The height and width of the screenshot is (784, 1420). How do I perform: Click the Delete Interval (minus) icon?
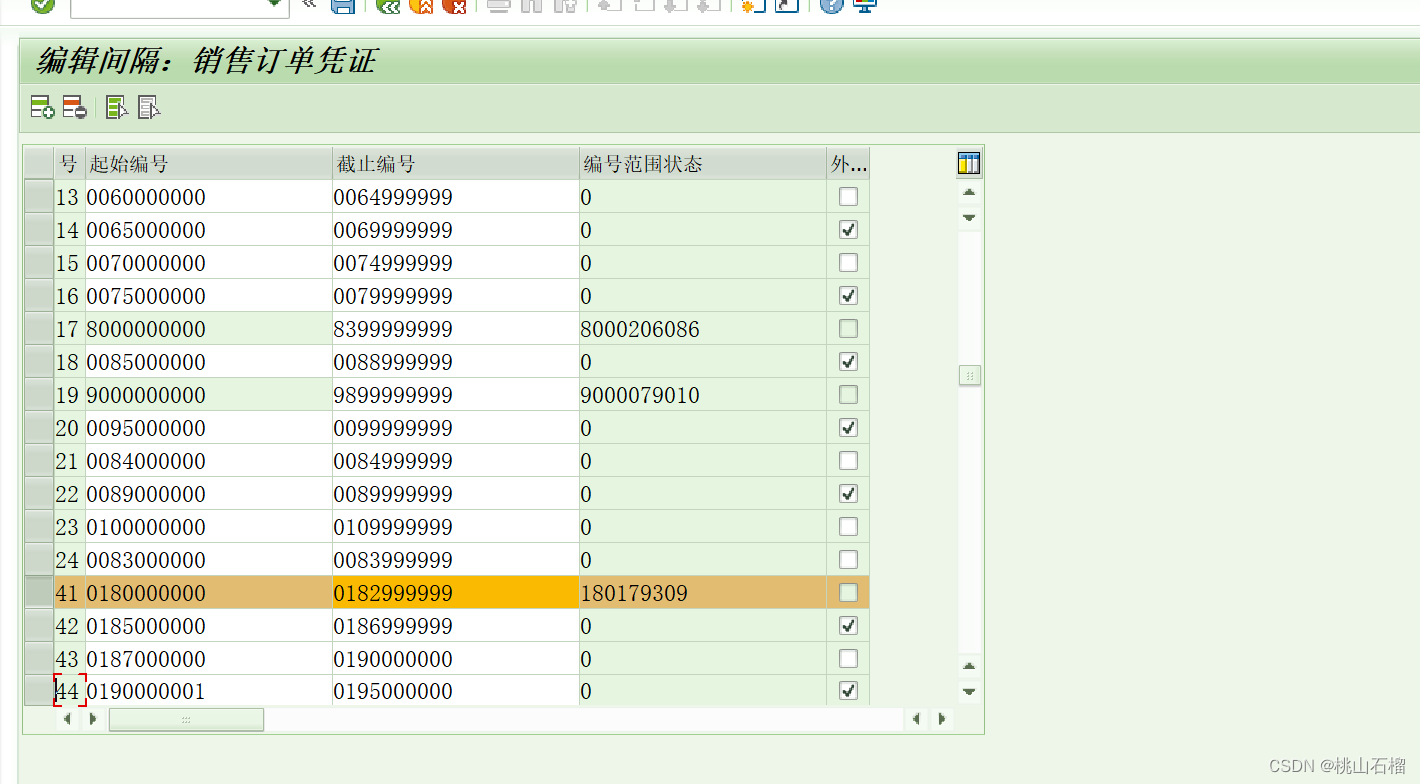coord(74,107)
